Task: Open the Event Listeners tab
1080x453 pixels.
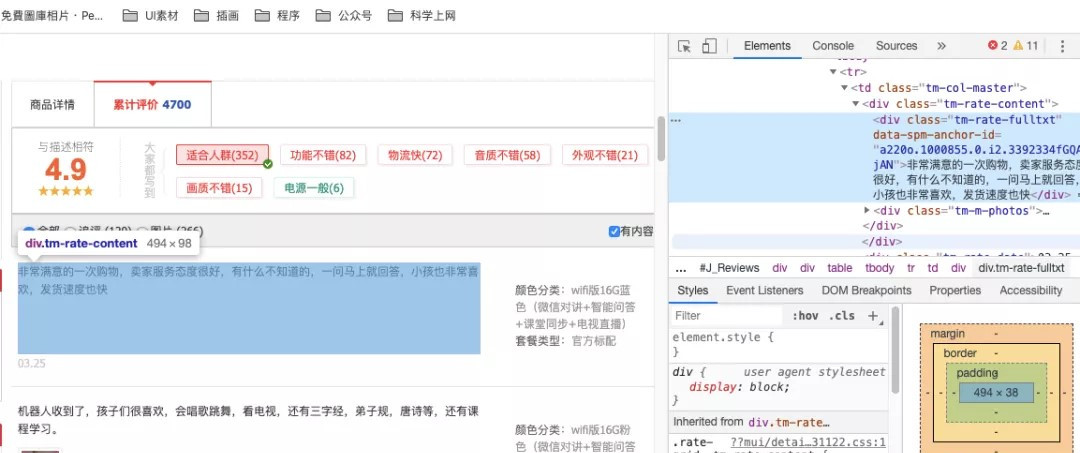Action: pos(765,291)
